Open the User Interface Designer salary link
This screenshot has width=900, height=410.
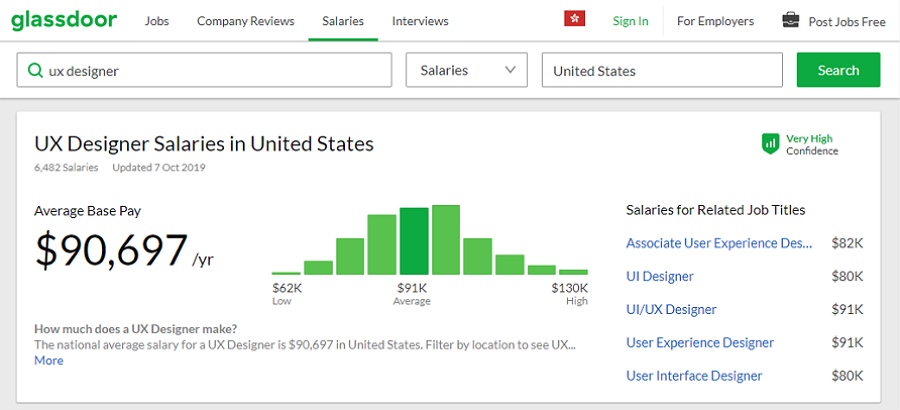(x=694, y=376)
